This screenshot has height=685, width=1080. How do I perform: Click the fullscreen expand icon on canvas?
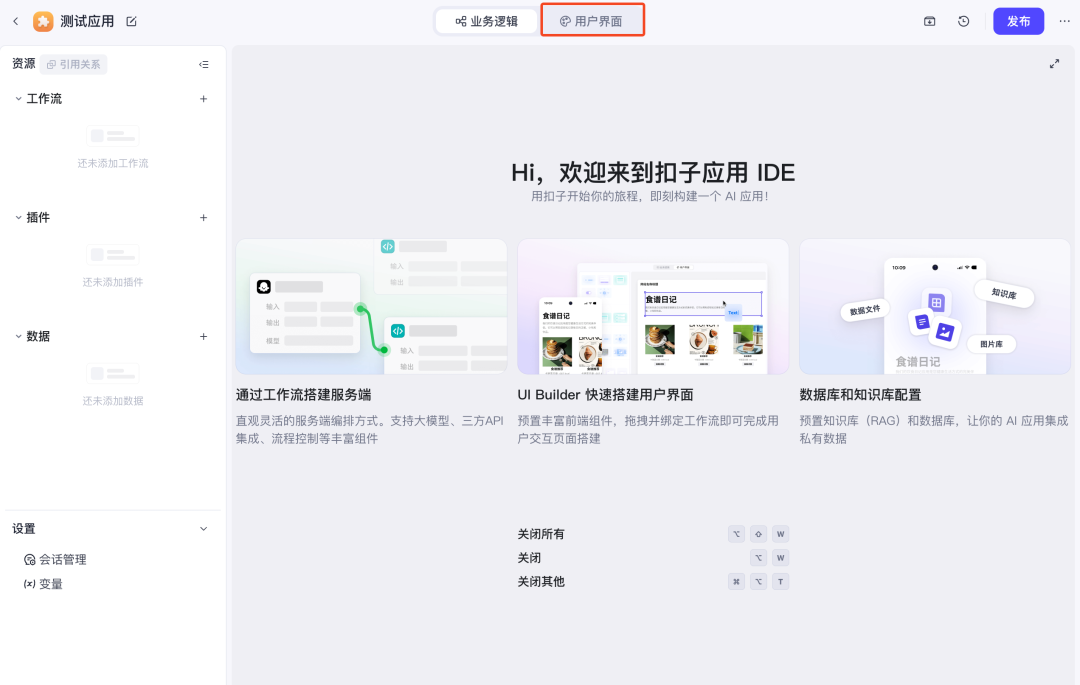pos(1054,63)
